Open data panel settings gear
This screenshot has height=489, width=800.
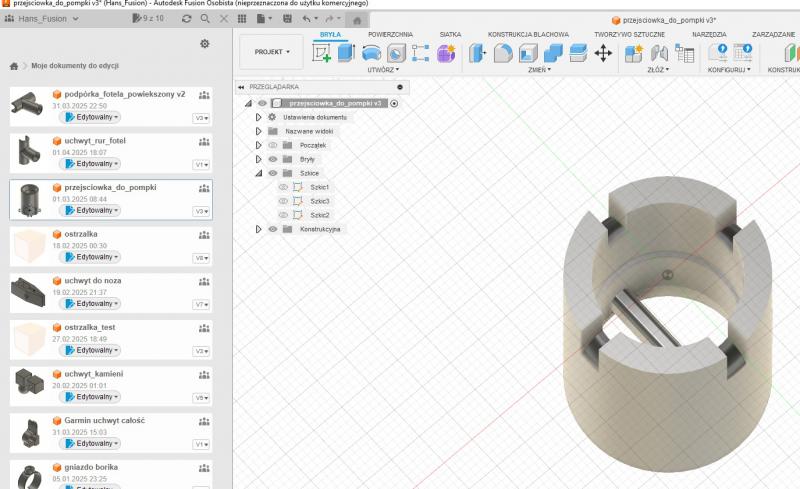click(x=205, y=44)
